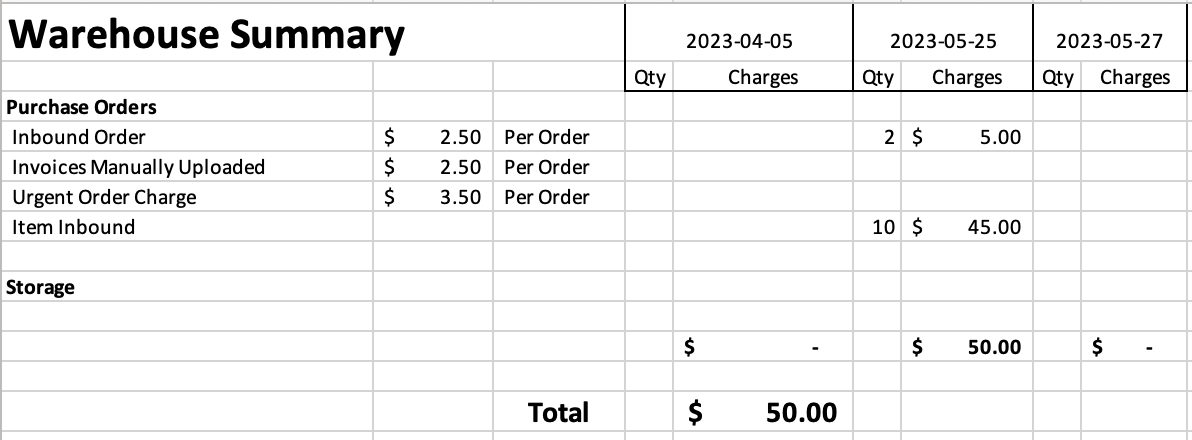Select the Invoices Manually Uploaded cell
This screenshot has width=1192, height=440.
pyautogui.click(x=138, y=167)
